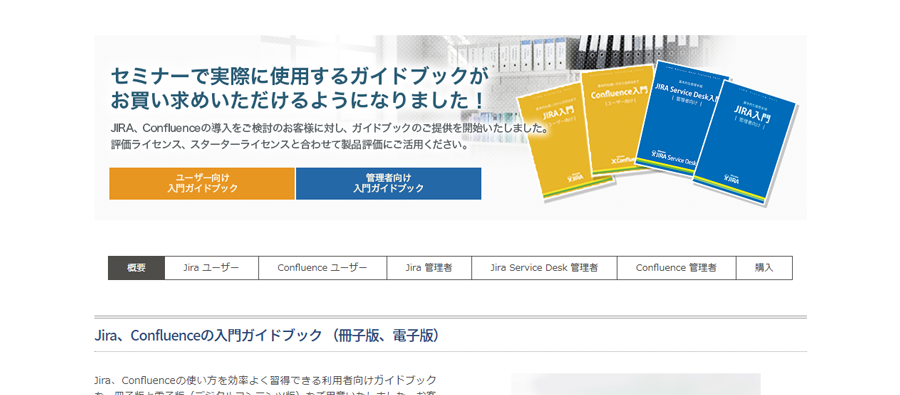Open the Jira Service Desk 管理者 tab
This screenshot has width=900, height=395.
pyautogui.click(x=545, y=268)
